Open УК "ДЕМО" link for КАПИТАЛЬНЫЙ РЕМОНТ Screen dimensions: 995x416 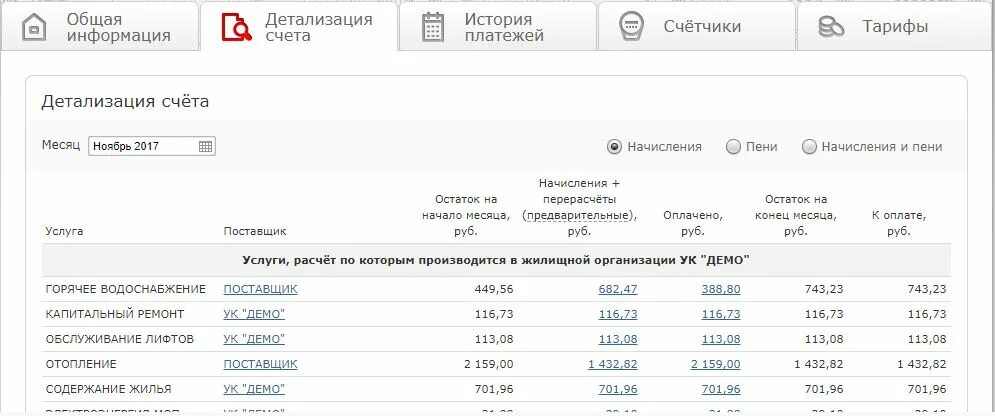(254, 314)
